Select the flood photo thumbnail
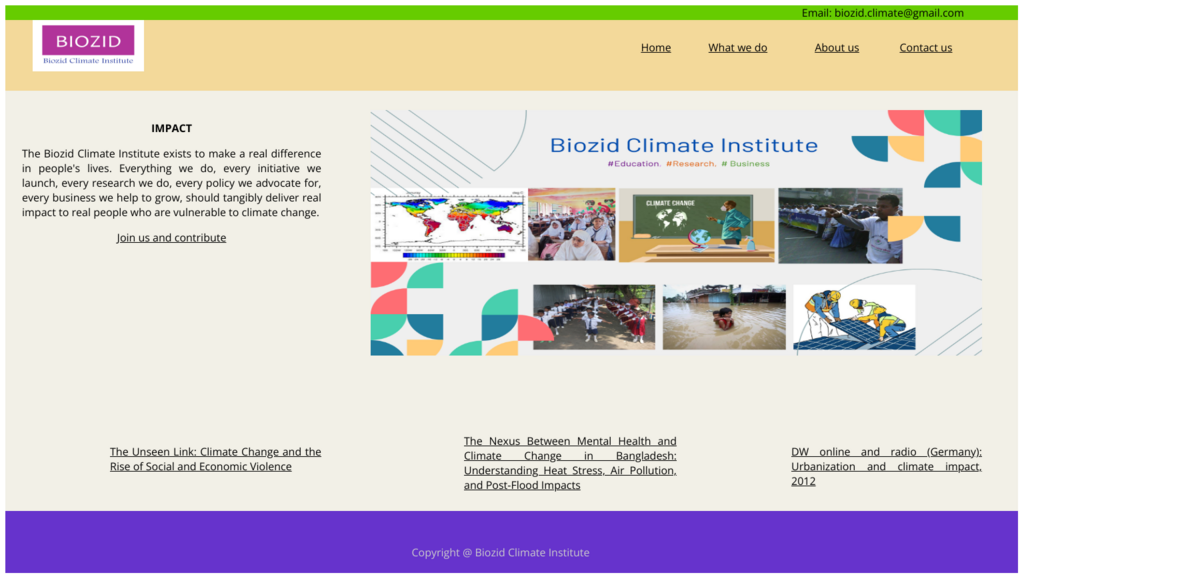Screen dimensions: 1200x587 tap(724, 317)
